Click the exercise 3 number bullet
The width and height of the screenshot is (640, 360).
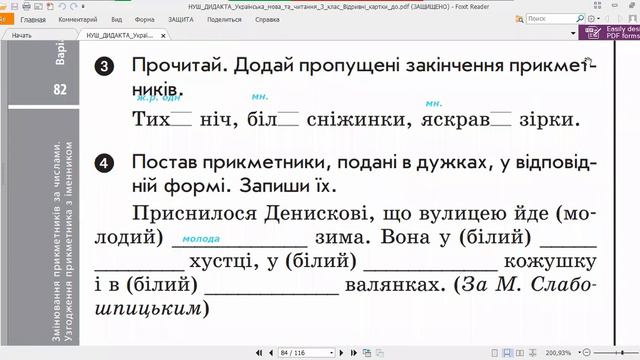tap(104, 66)
